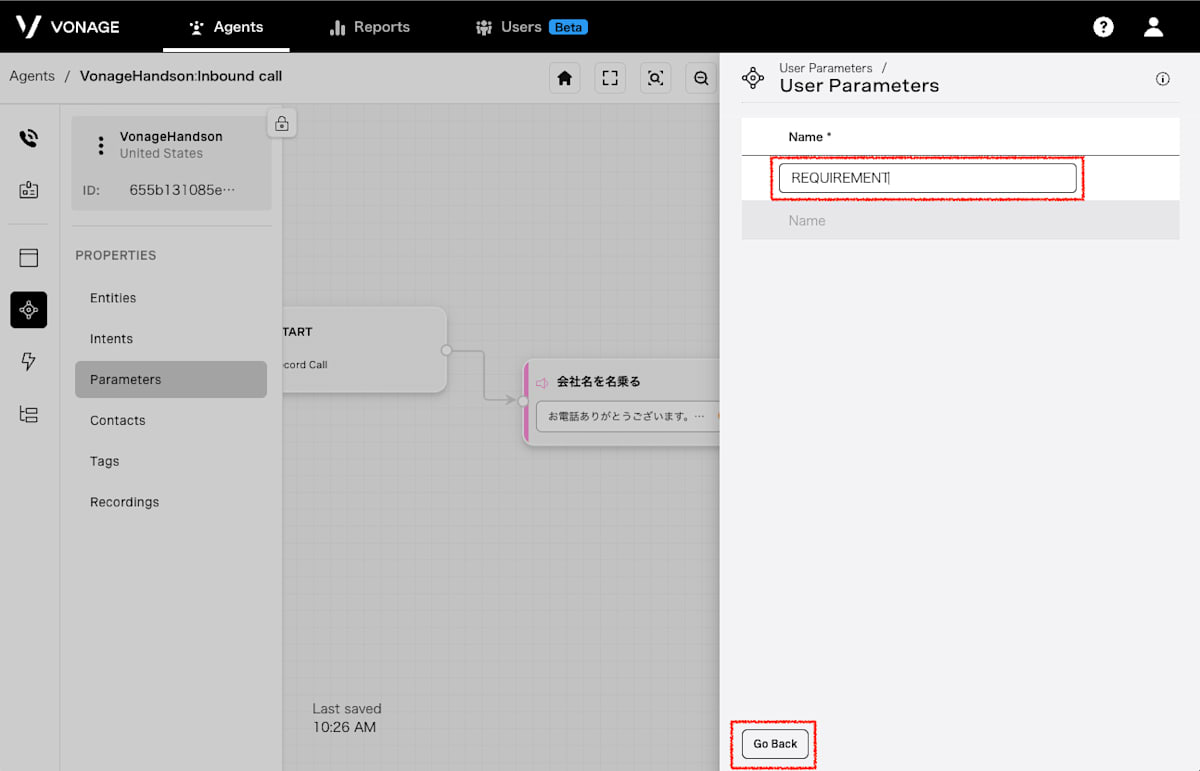Click the VonageHandson agent name
Viewport: 1200px width, 771px height.
click(171, 137)
